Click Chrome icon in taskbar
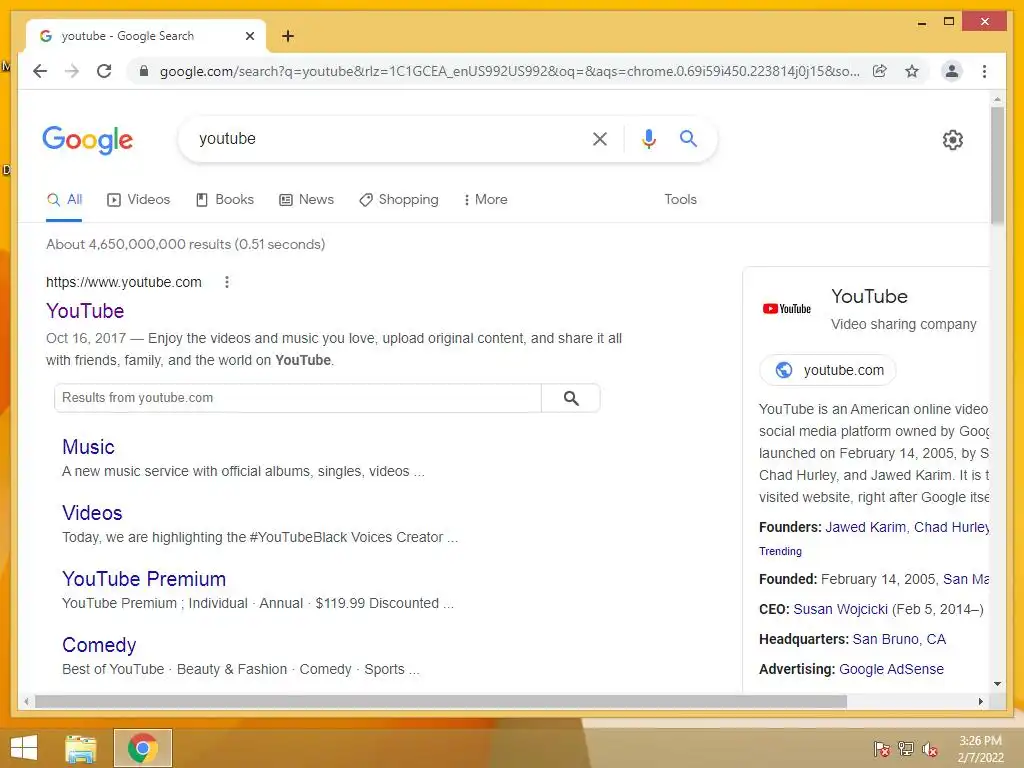Screen dimensions: 1024x768 142,748
